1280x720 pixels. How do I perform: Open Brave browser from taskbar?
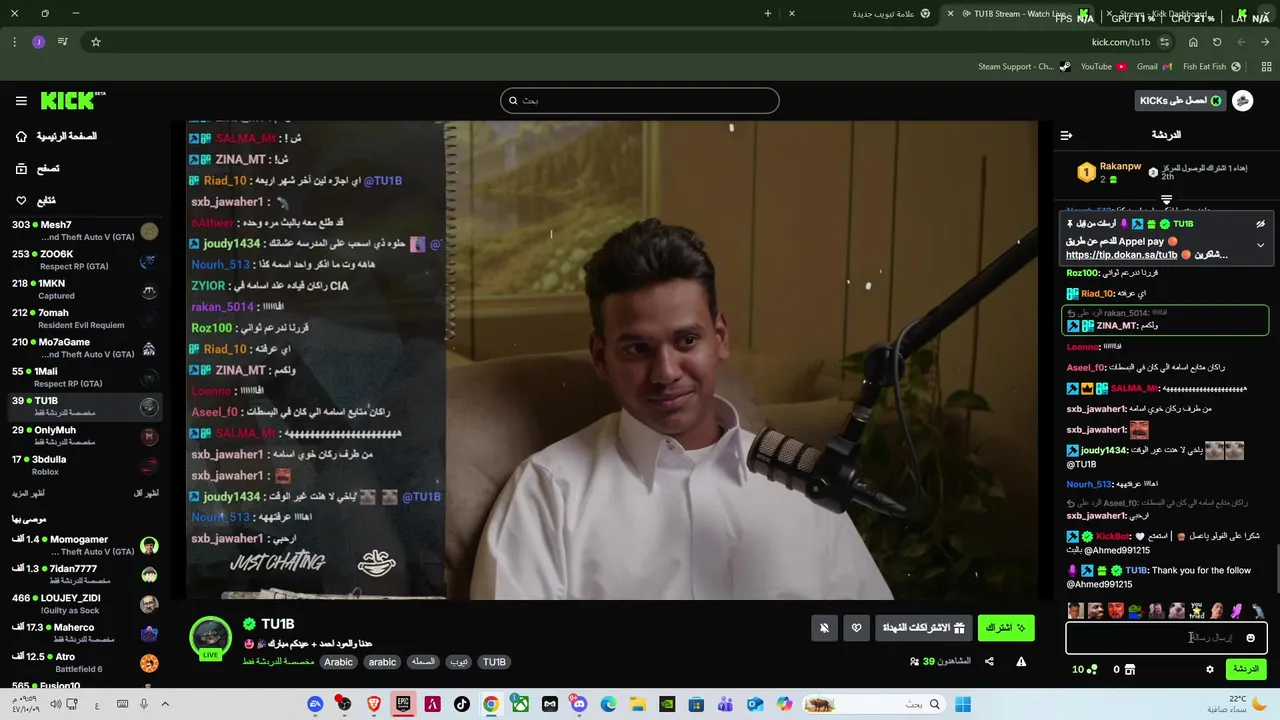tap(374, 705)
